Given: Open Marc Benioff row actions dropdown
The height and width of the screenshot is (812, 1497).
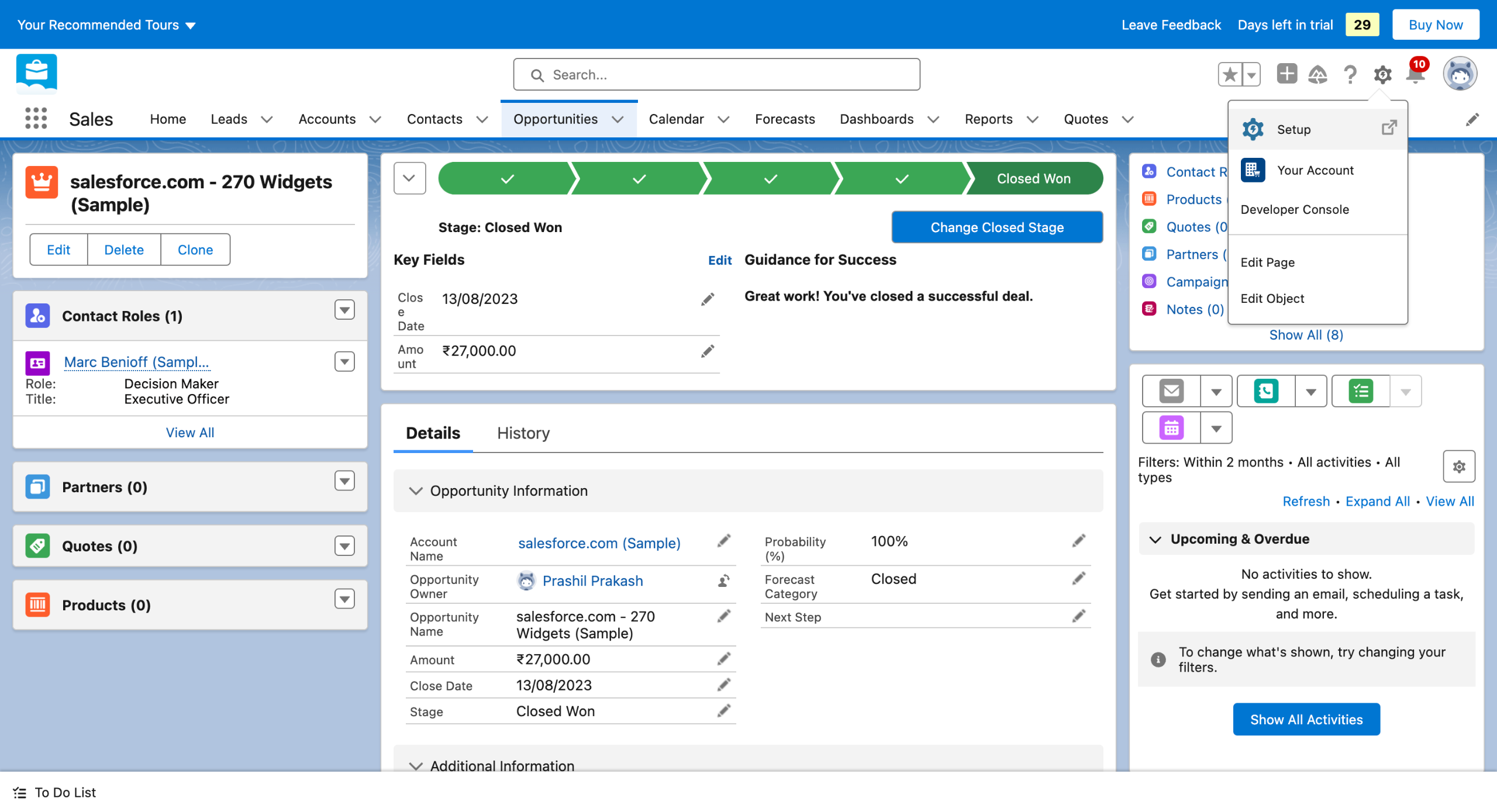Looking at the screenshot, I should (344, 361).
